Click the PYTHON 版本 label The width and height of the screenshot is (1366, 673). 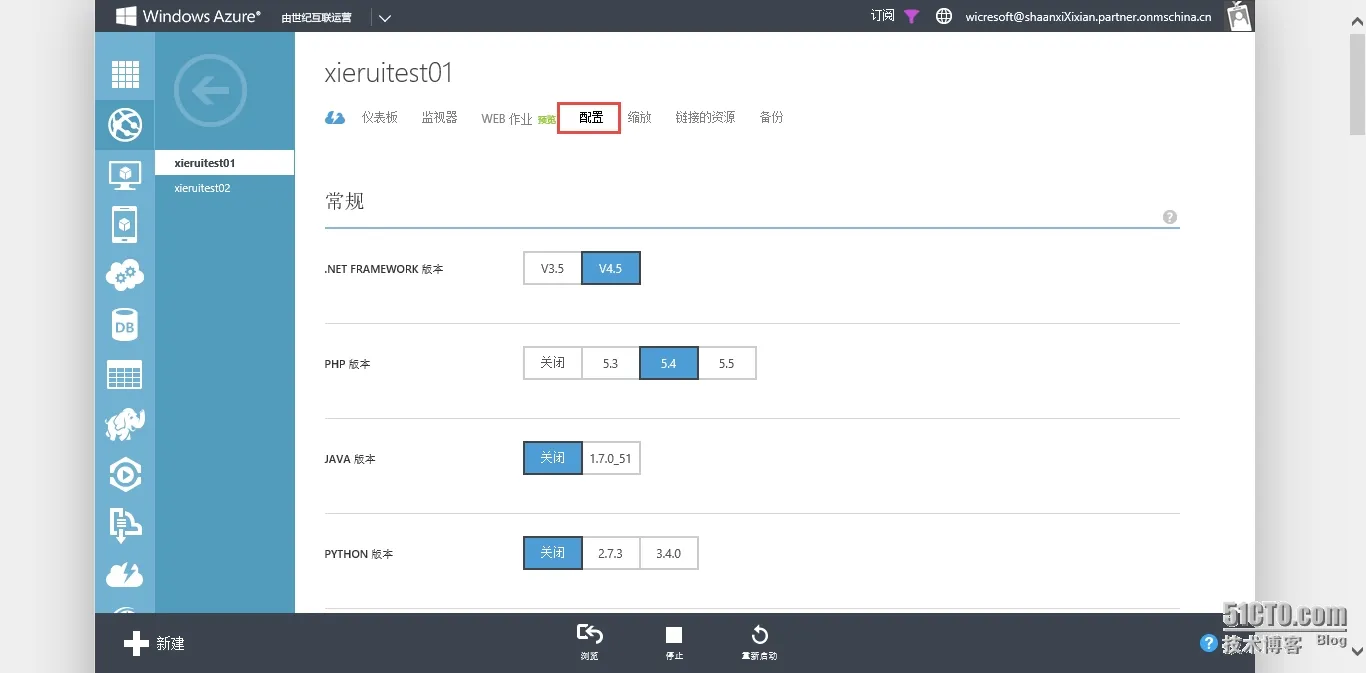coord(359,555)
